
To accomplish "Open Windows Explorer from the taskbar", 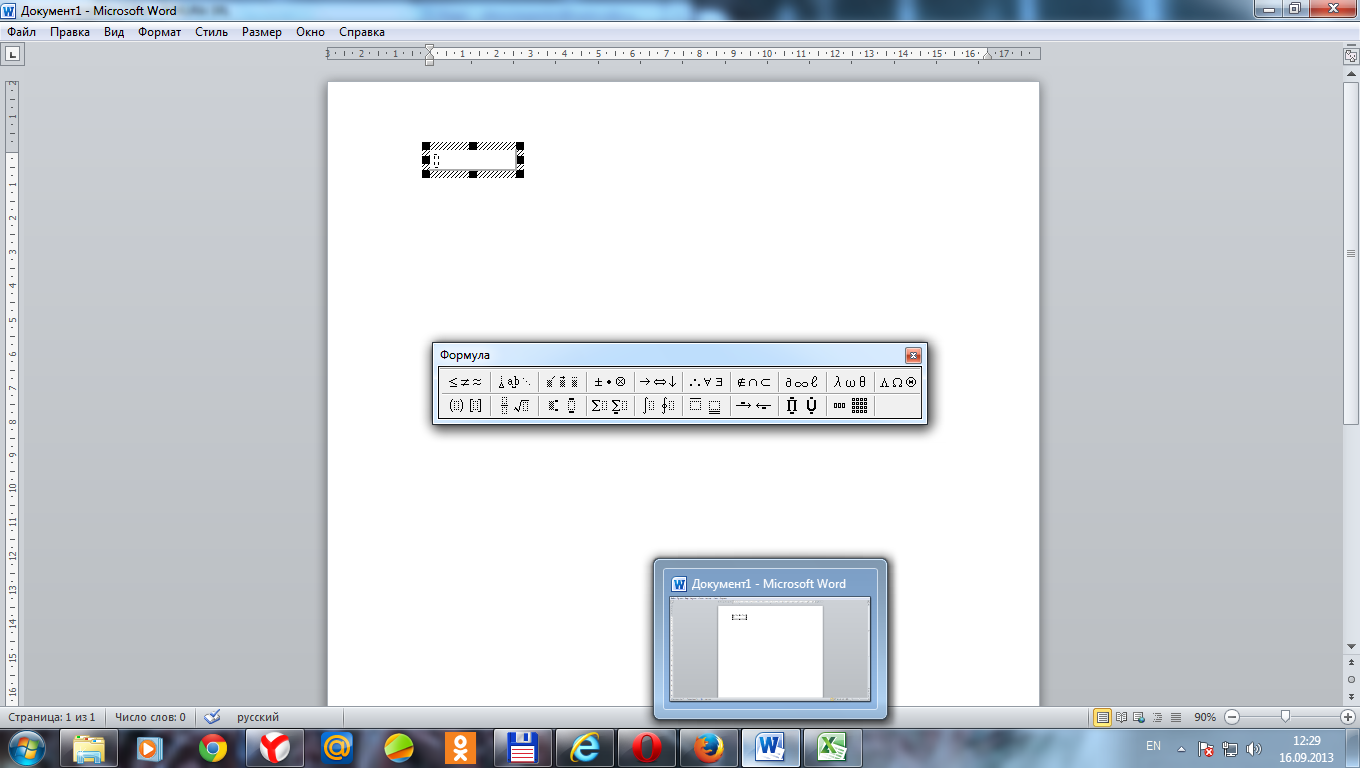I will click(x=89, y=748).
